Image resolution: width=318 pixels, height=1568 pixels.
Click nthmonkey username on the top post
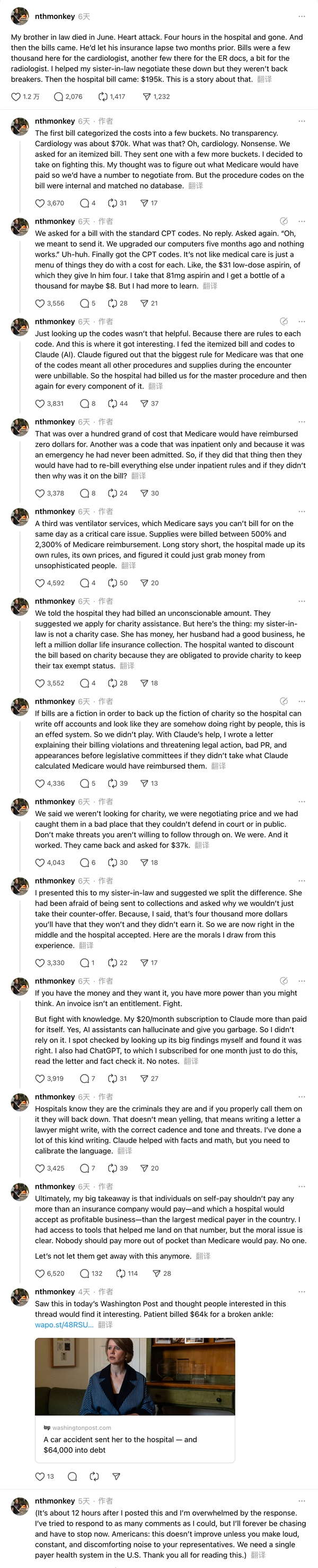click(x=55, y=16)
